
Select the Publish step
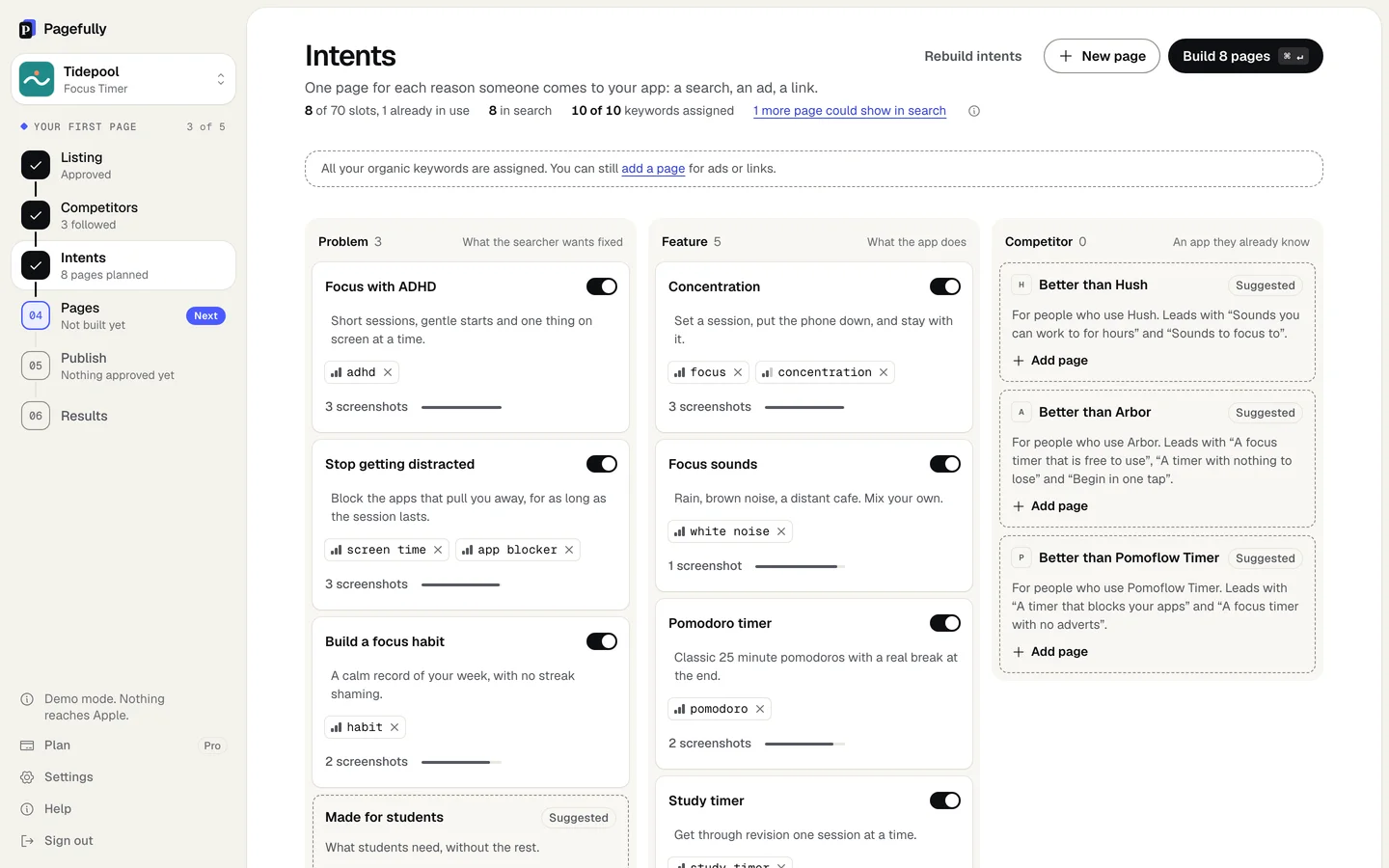pos(123,366)
